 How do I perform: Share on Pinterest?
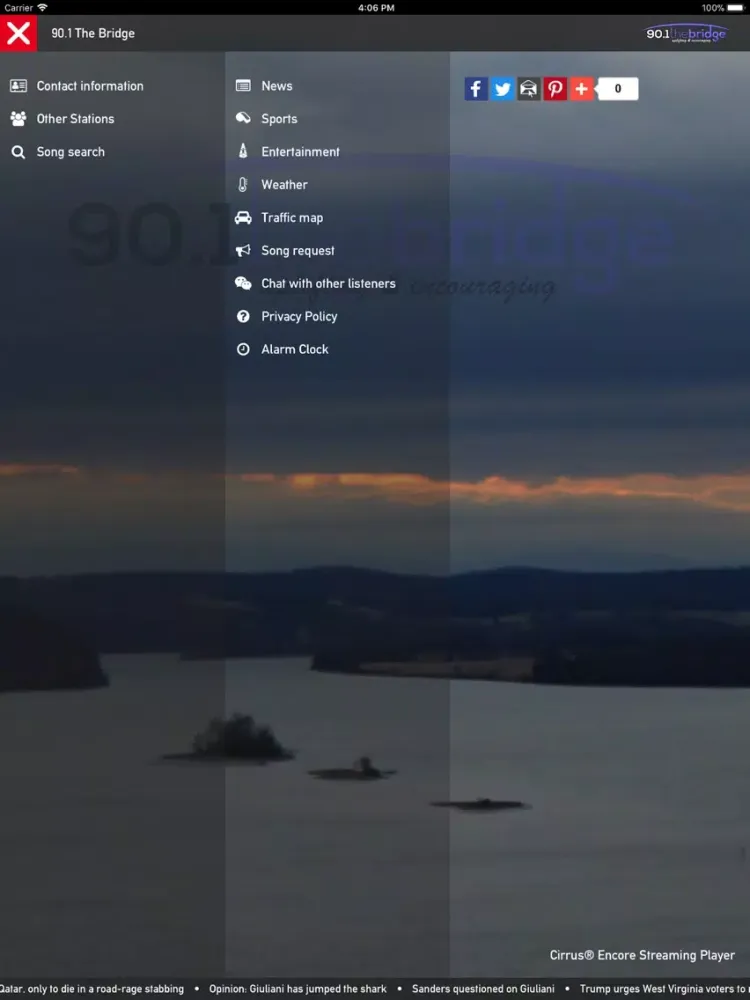tap(555, 89)
